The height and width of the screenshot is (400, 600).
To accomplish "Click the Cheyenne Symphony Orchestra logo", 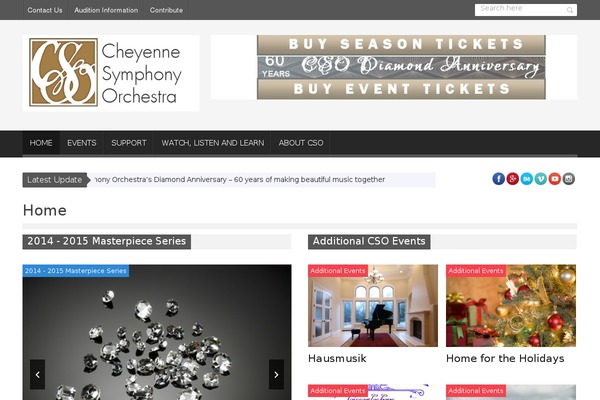I will coord(111,73).
